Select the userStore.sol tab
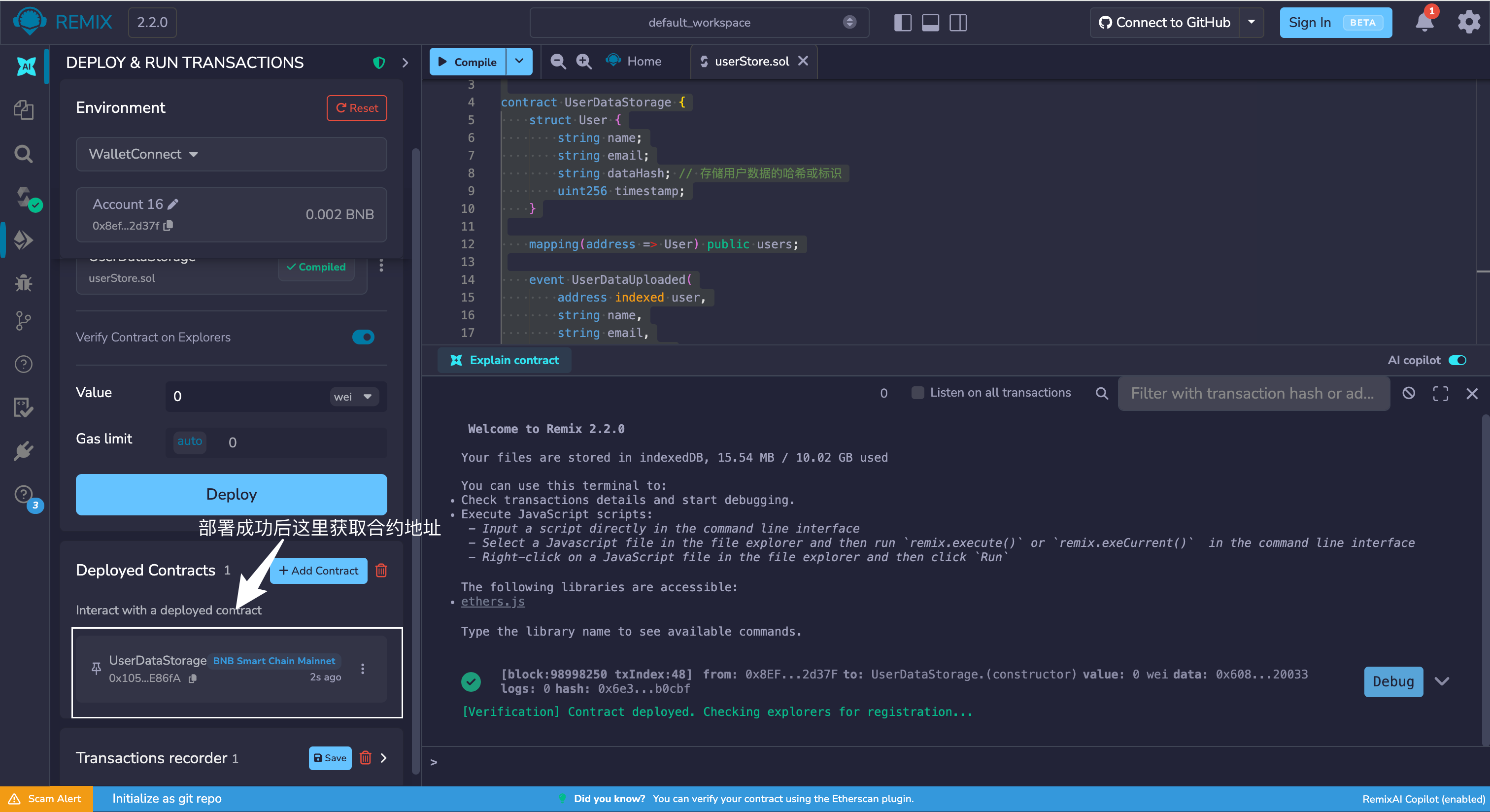Viewport: 1490px width, 812px height. [751, 61]
